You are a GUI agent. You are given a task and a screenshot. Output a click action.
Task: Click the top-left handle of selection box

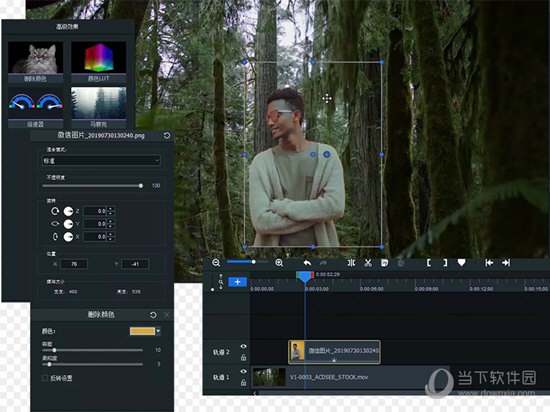[x=244, y=62]
